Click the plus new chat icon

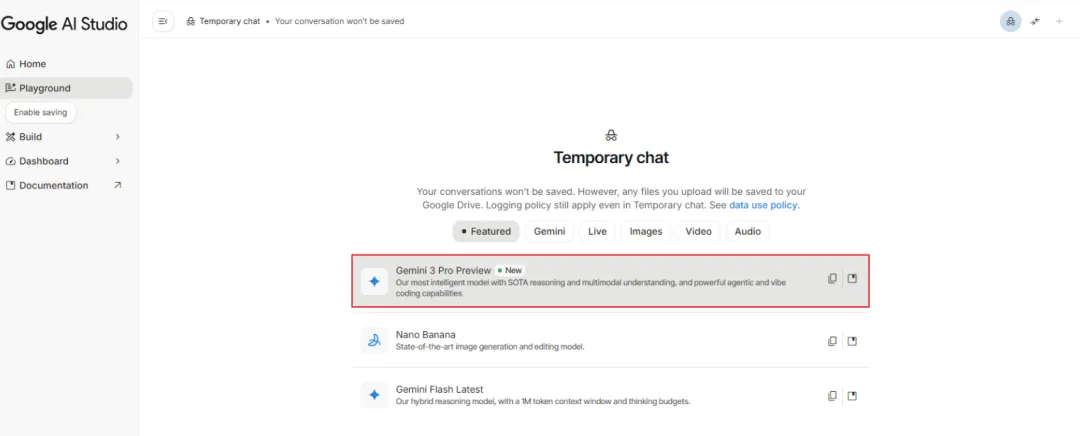(x=1059, y=21)
